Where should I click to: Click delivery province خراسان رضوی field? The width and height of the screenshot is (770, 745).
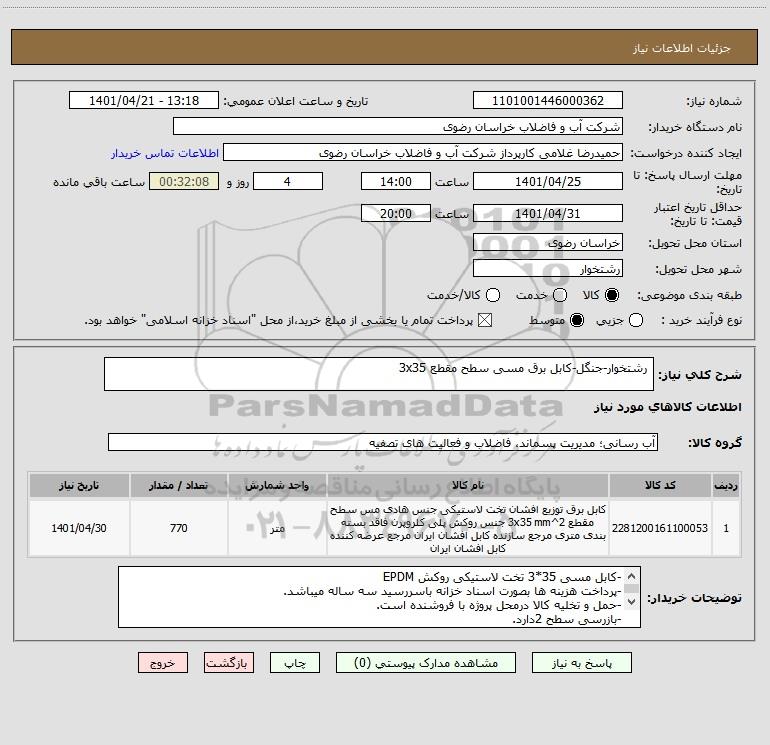tap(548, 243)
